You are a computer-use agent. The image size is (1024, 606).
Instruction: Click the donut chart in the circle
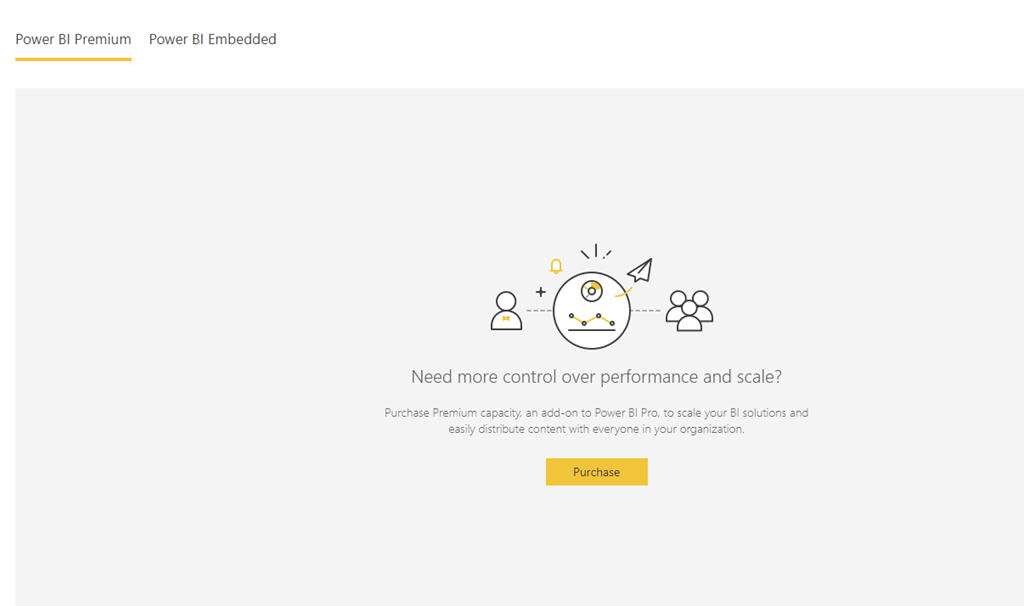click(591, 290)
